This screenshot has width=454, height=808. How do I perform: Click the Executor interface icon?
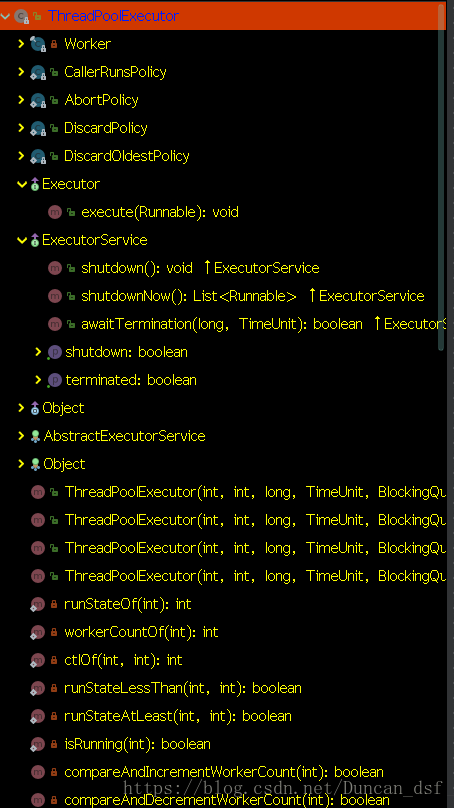coord(35,184)
